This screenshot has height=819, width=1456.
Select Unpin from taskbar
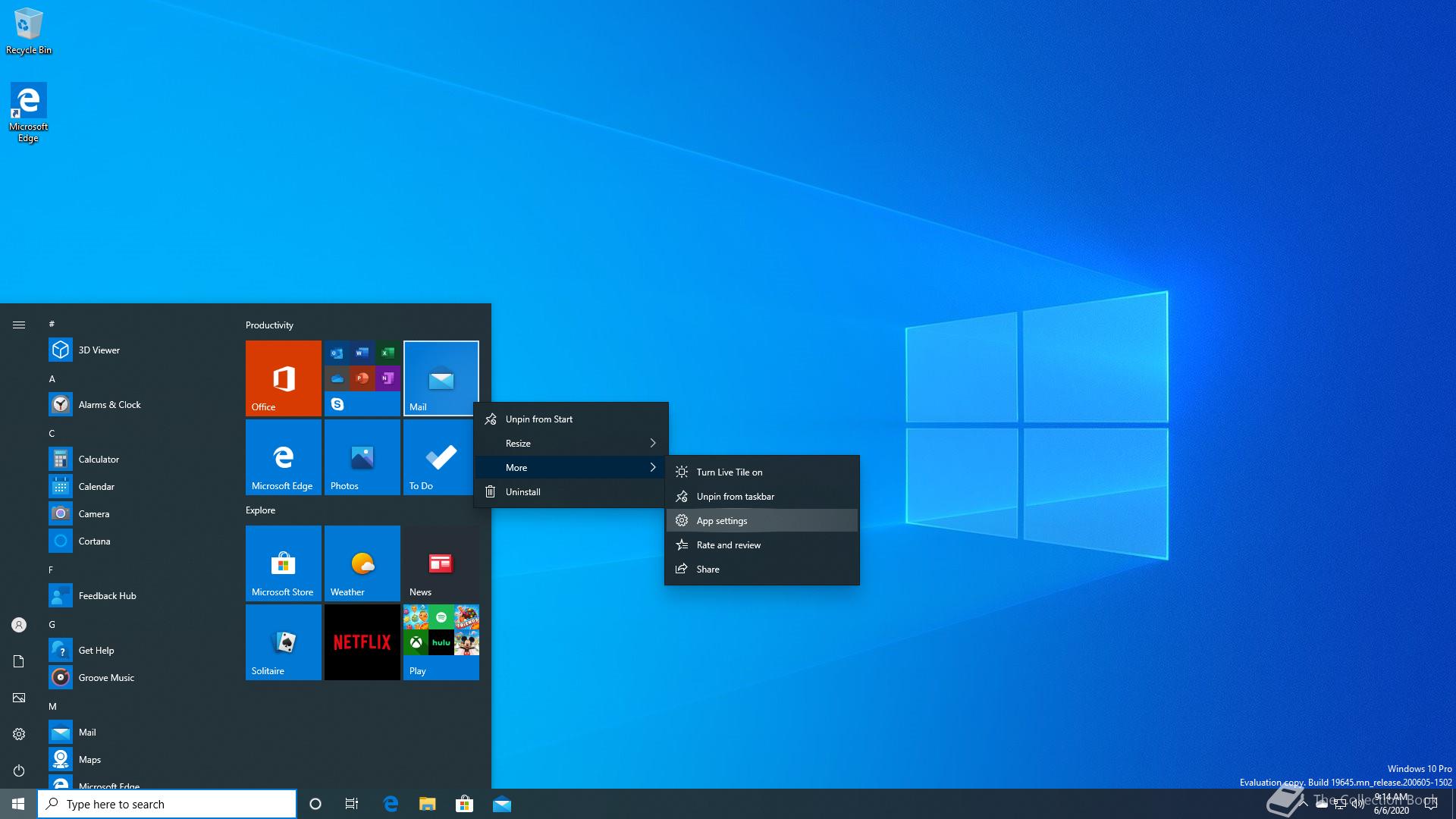[x=762, y=496]
